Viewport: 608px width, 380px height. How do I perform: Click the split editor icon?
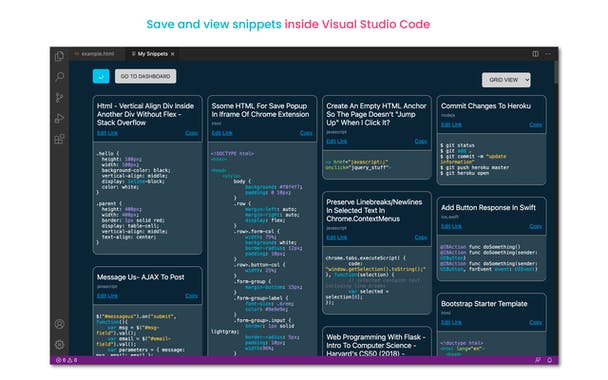(535, 54)
